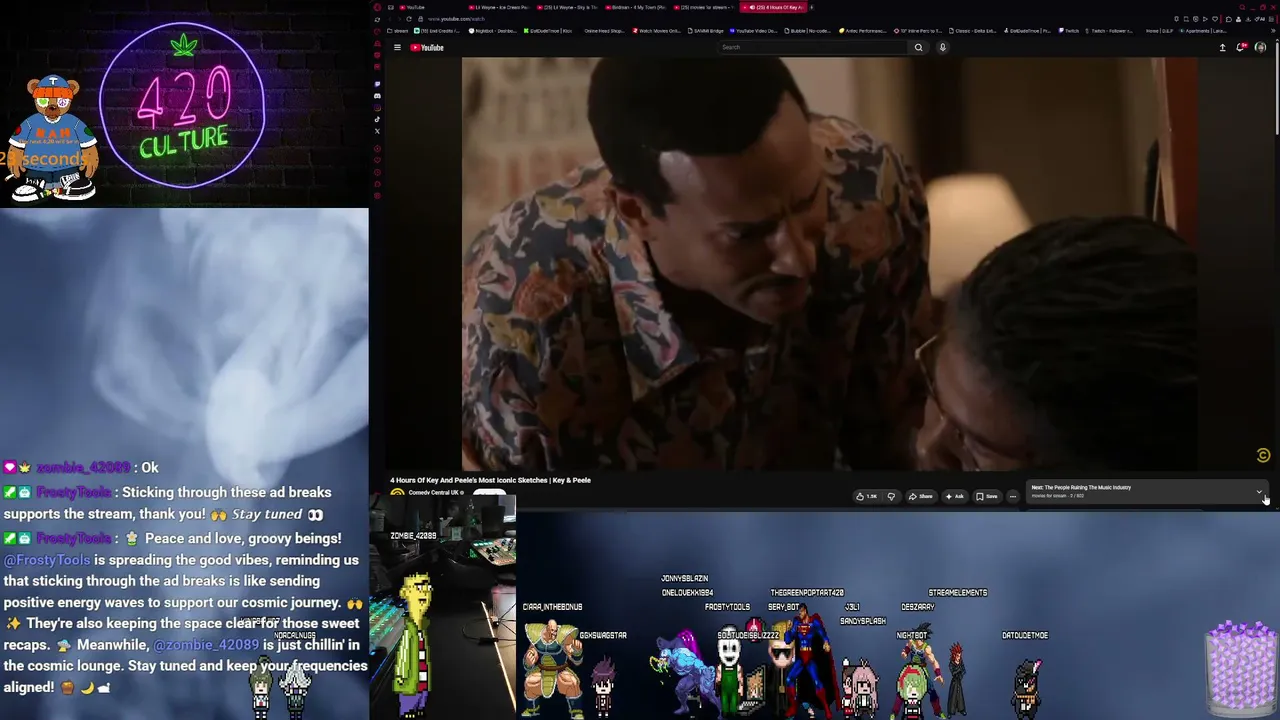Switch to the 'movies for stream' tab
The image size is (1280, 720).
click(x=704, y=7)
